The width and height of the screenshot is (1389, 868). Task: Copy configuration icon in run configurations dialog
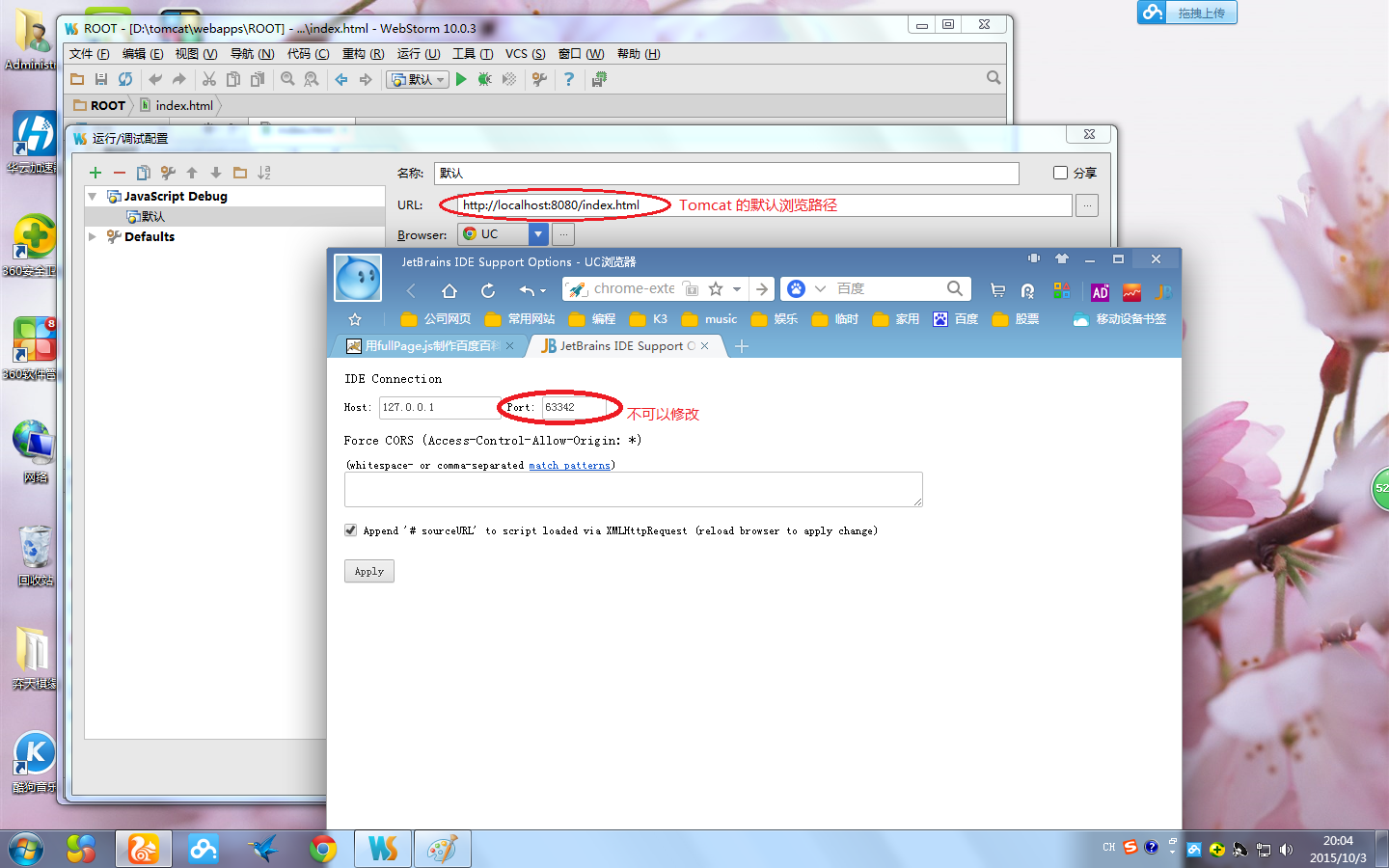[144, 173]
